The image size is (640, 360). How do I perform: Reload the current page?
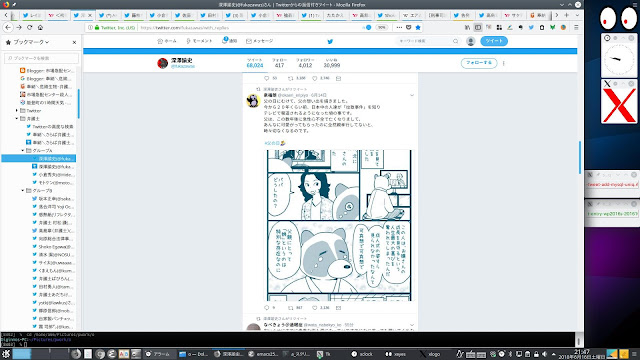coord(29,27)
